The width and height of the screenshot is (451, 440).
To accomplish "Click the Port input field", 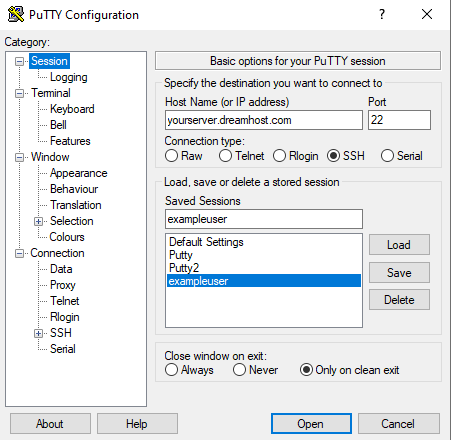I will (x=399, y=120).
